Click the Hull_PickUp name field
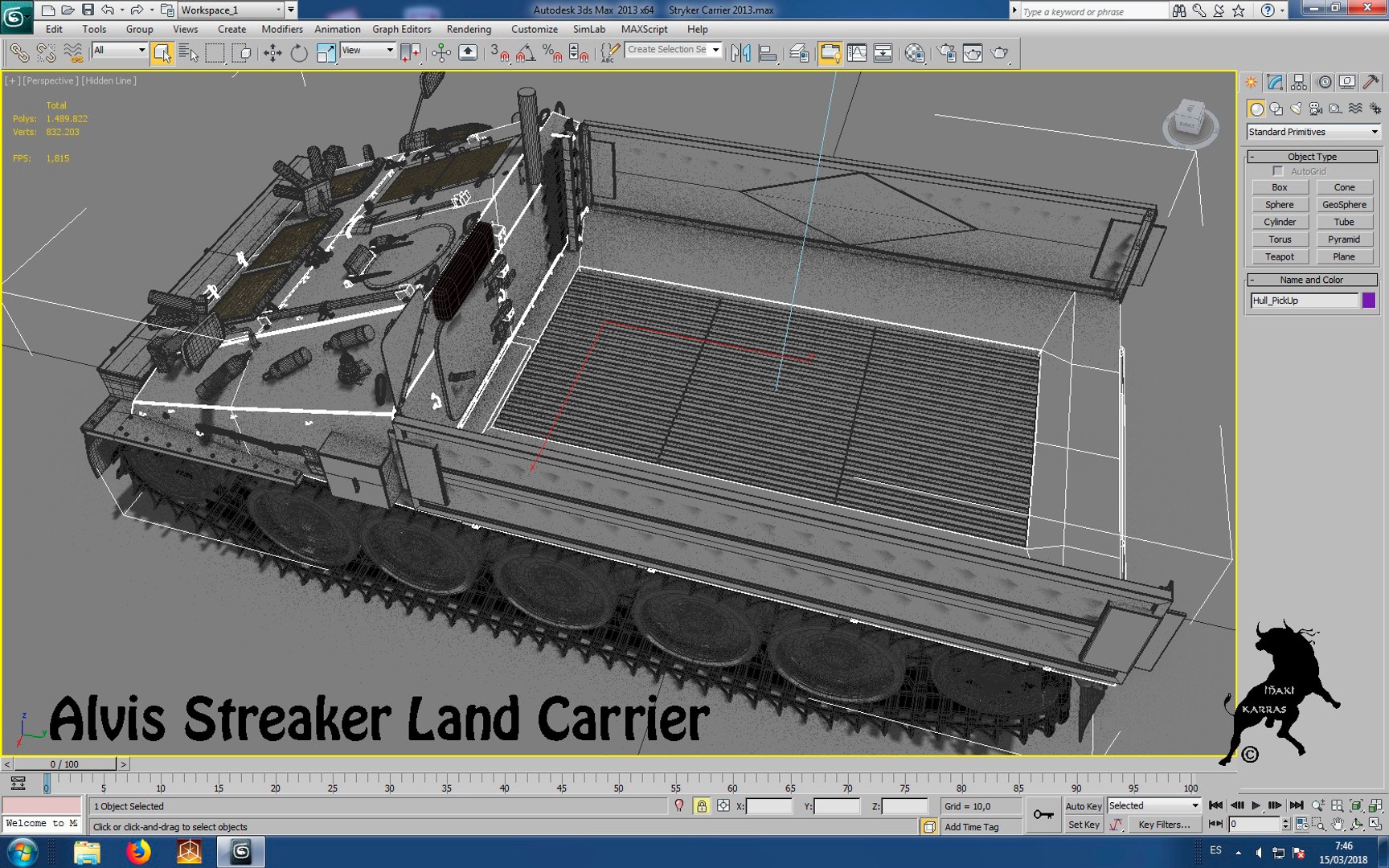Screen dimensions: 1389x868 1305,300
